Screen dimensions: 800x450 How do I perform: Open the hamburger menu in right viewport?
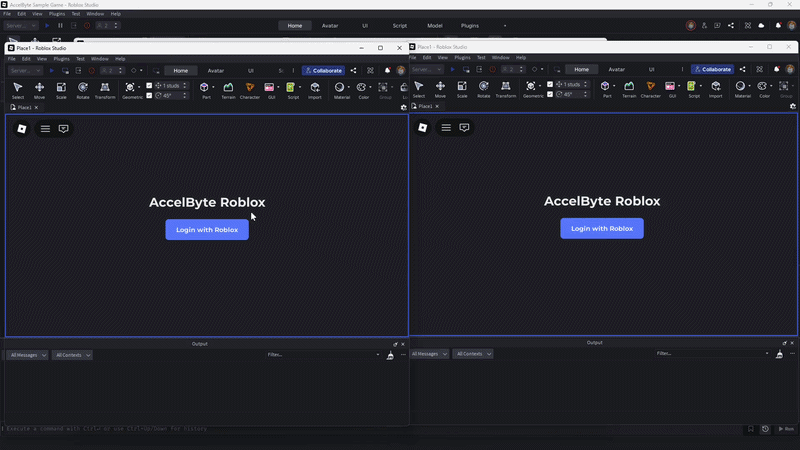click(x=446, y=128)
